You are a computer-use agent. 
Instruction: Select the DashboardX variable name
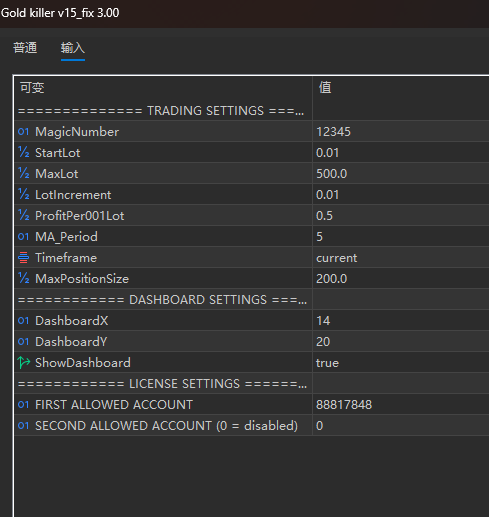72,321
